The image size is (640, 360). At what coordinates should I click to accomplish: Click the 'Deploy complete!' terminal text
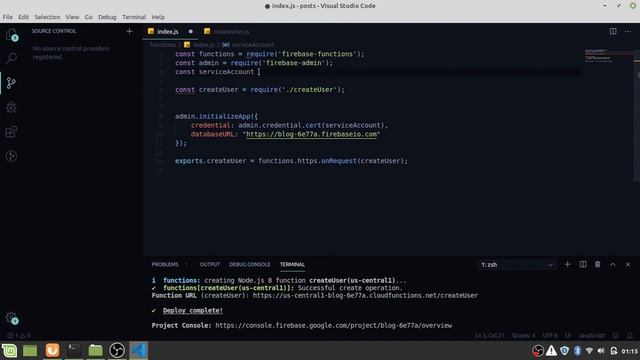click(193, 311)
